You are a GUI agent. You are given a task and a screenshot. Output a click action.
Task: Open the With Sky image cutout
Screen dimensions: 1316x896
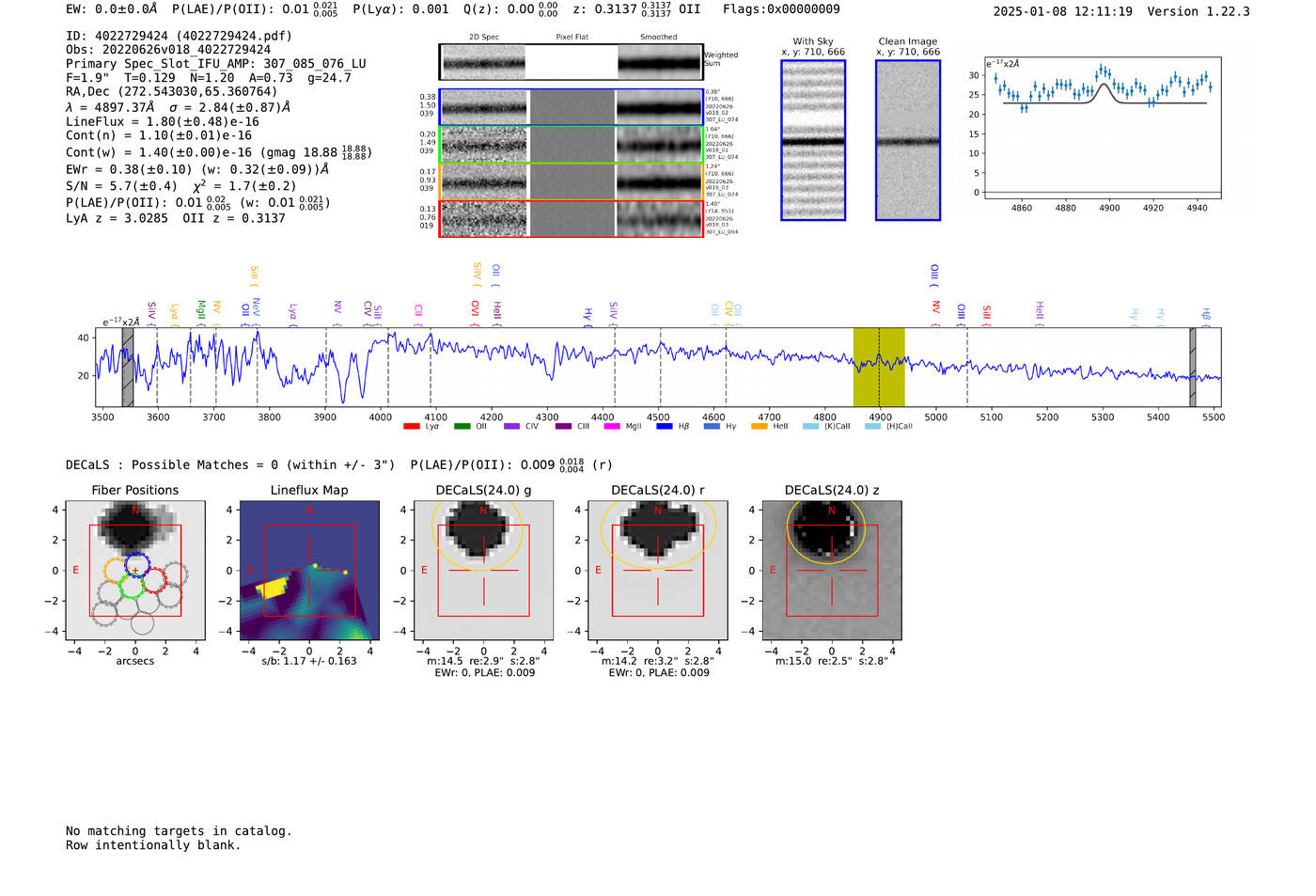[813, 141]
